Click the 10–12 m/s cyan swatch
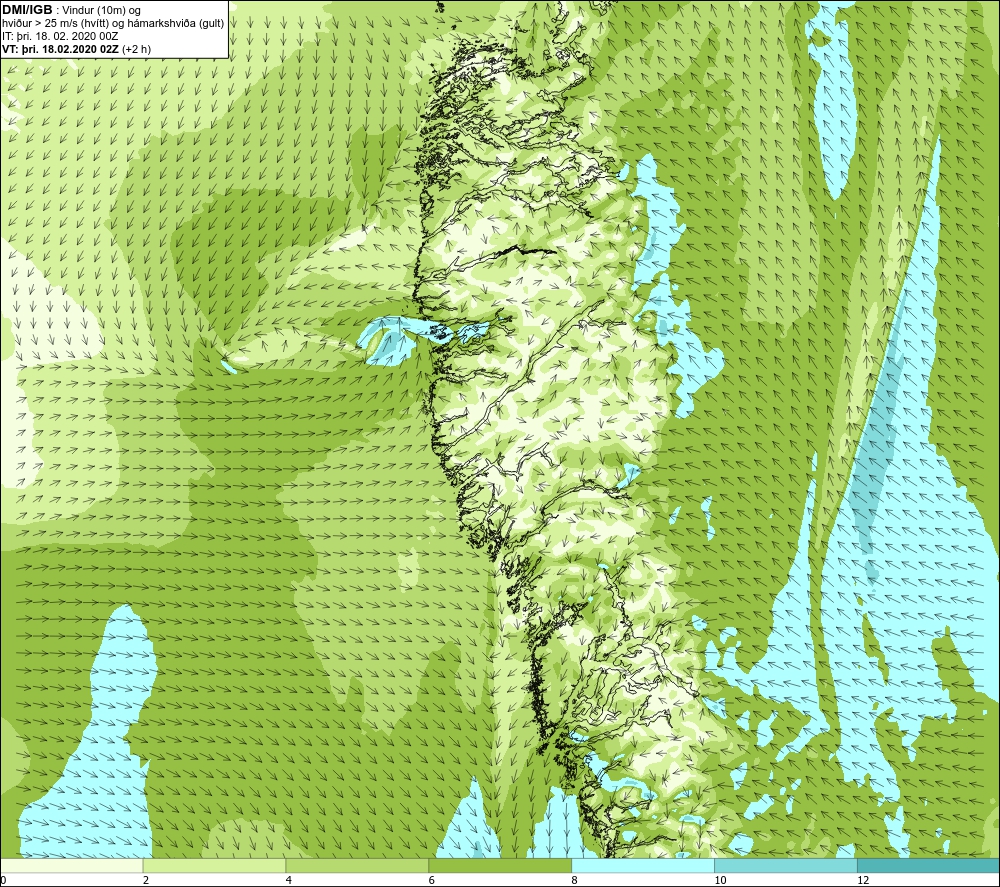This screenshot has height=887, width=1000. tap(786, 865)
